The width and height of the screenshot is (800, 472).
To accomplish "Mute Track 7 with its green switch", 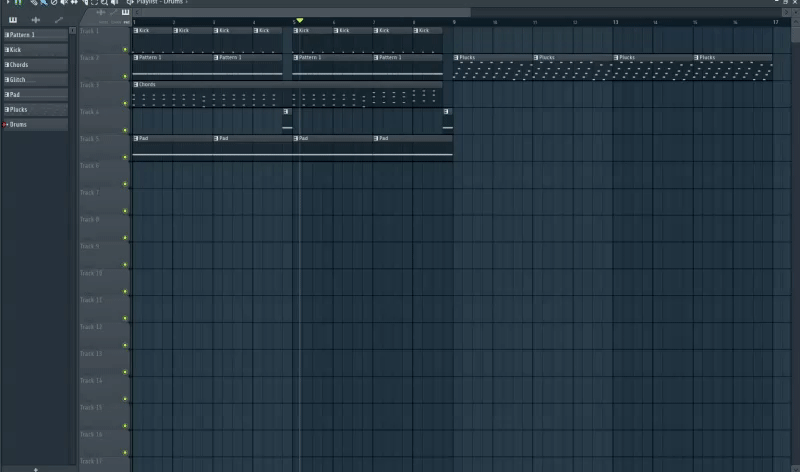I will pos(125,211).
